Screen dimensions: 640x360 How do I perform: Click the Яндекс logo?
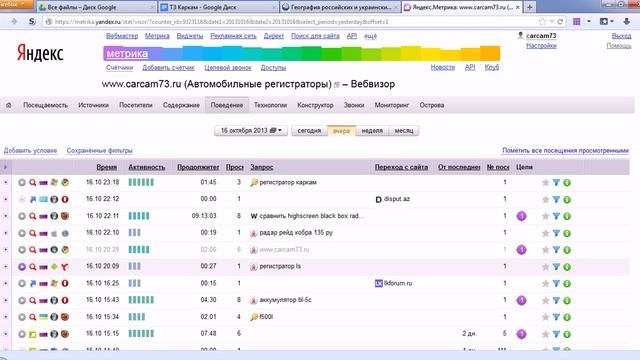click(40, 53)
